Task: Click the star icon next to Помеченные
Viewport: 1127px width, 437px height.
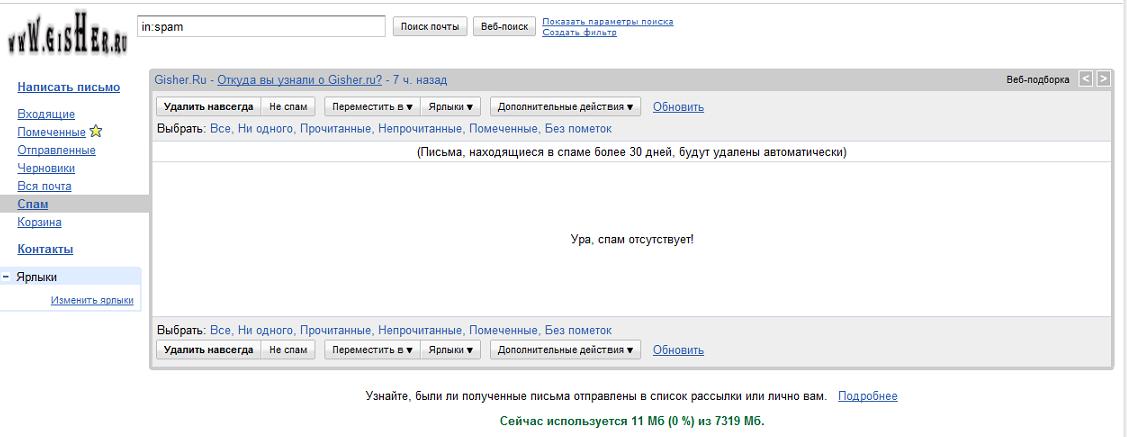Action: point(96,132)
